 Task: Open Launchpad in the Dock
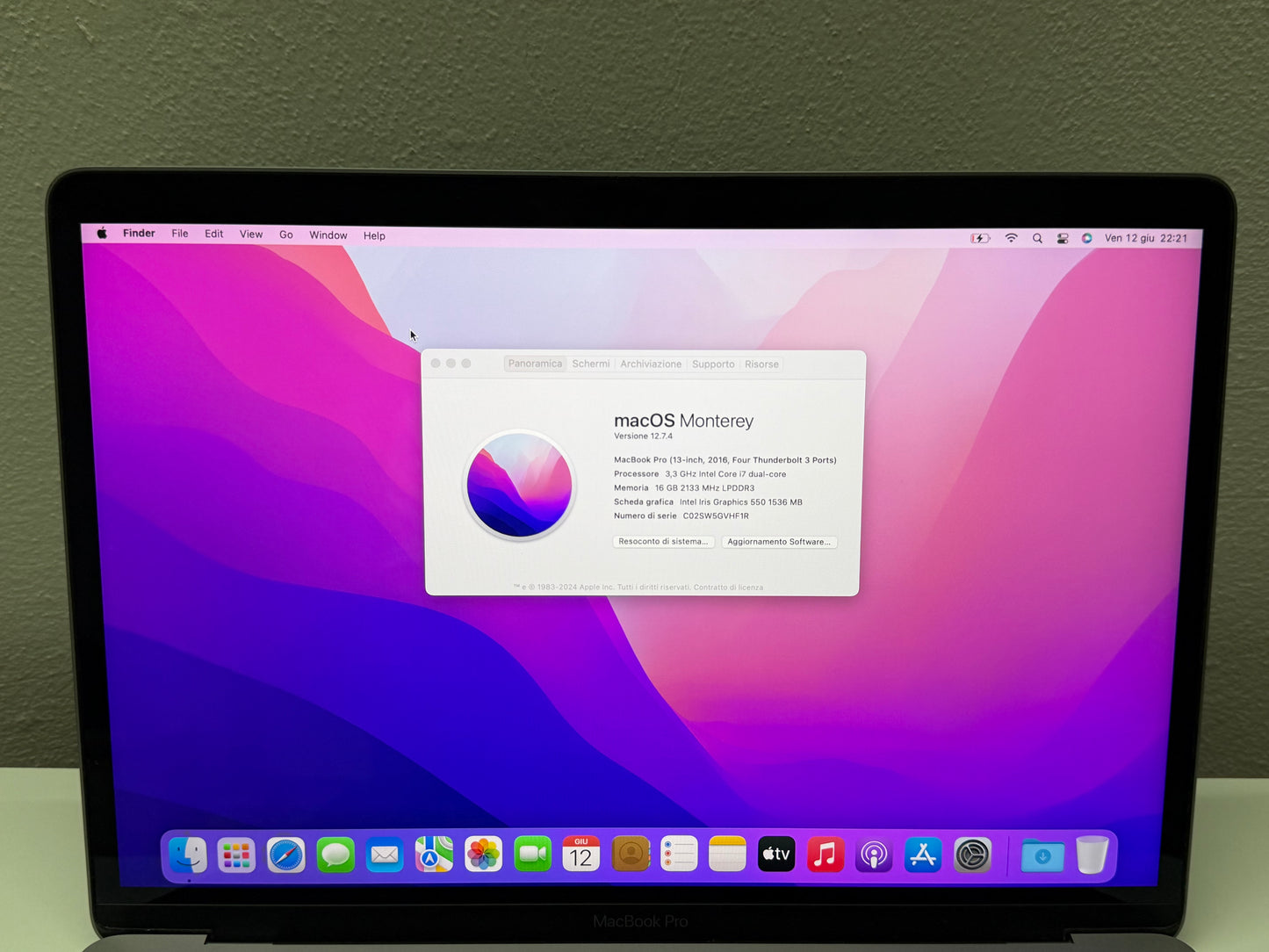[236, 855]
